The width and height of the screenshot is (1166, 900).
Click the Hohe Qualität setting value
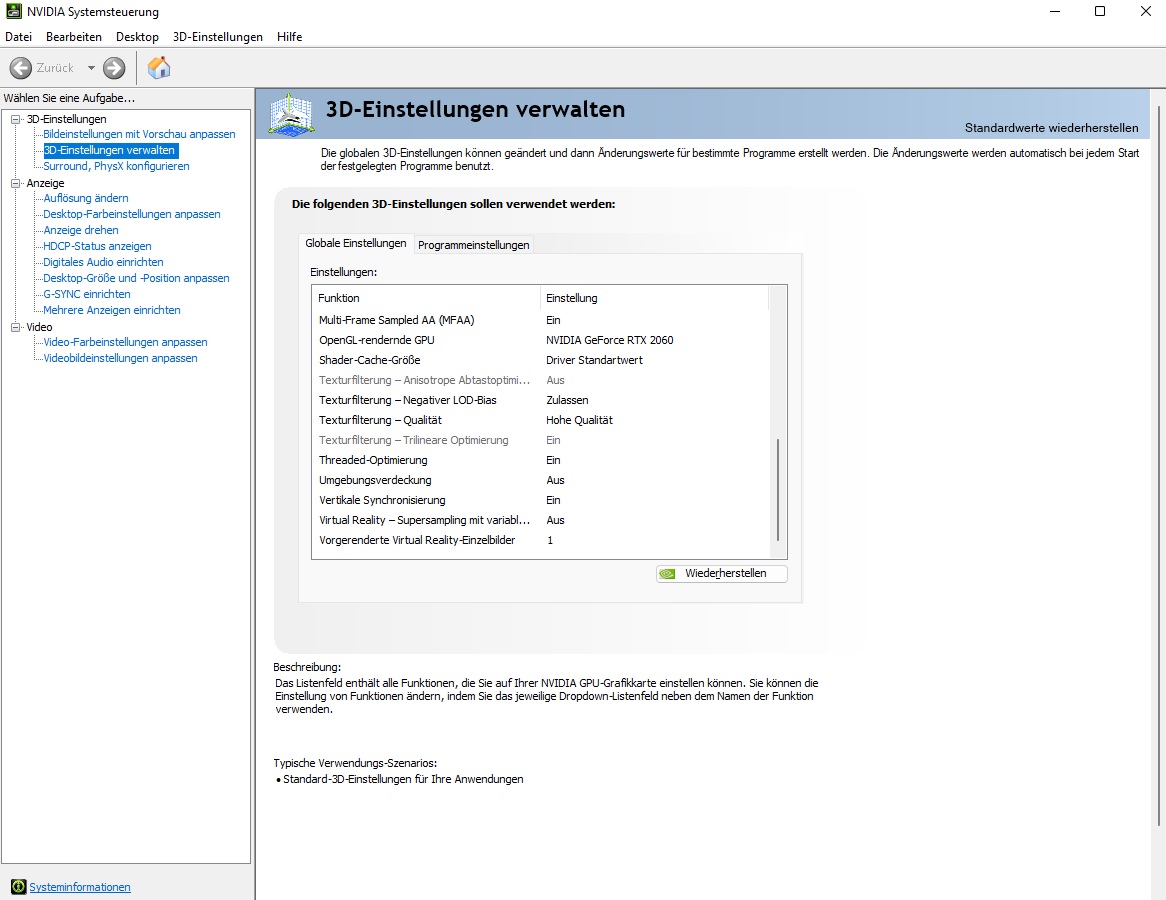click(x=579, y=420)
